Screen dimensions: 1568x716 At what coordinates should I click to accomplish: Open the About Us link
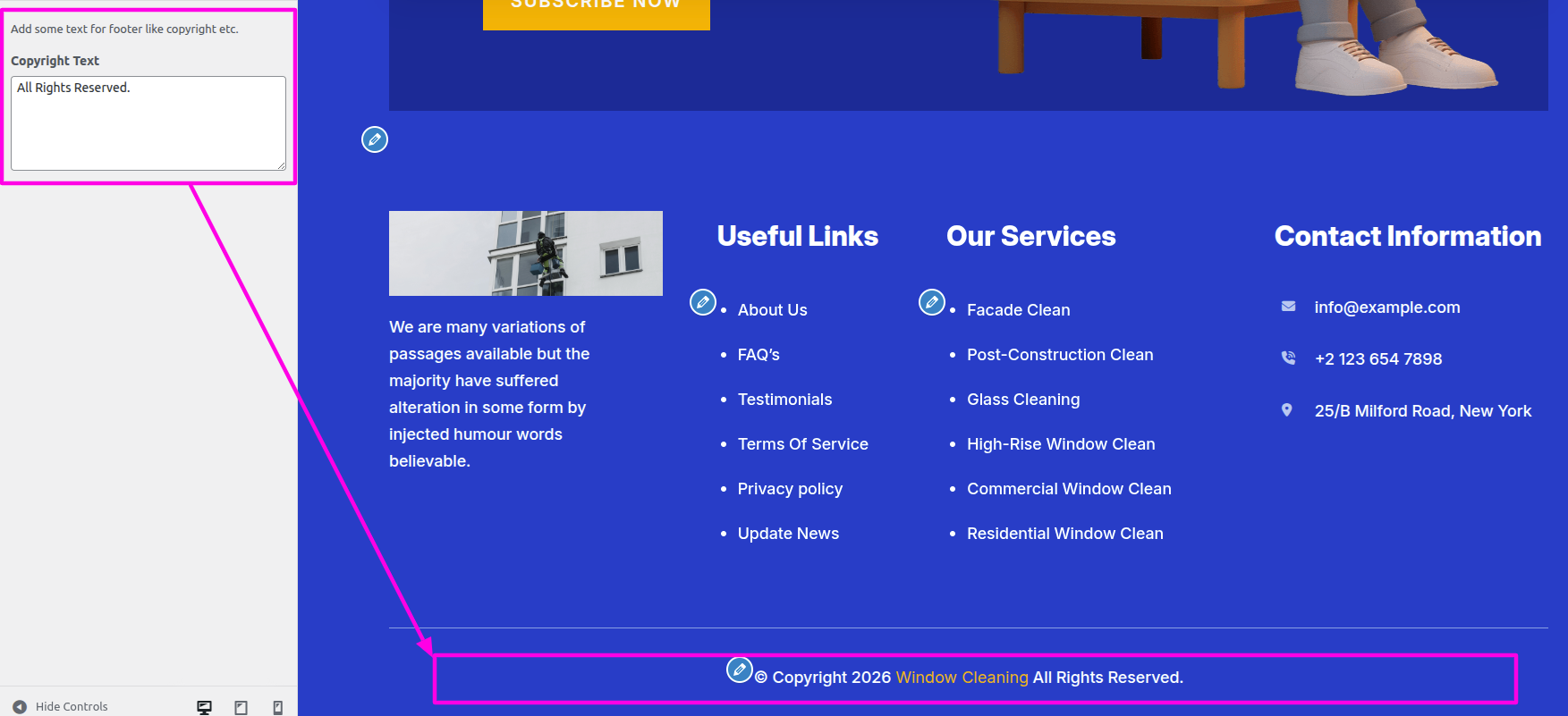(x=772, y=310)
